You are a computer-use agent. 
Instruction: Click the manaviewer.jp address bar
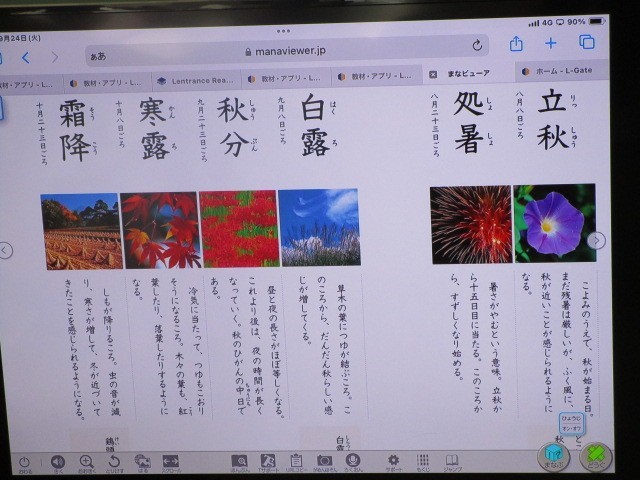(x=290, y=50)
